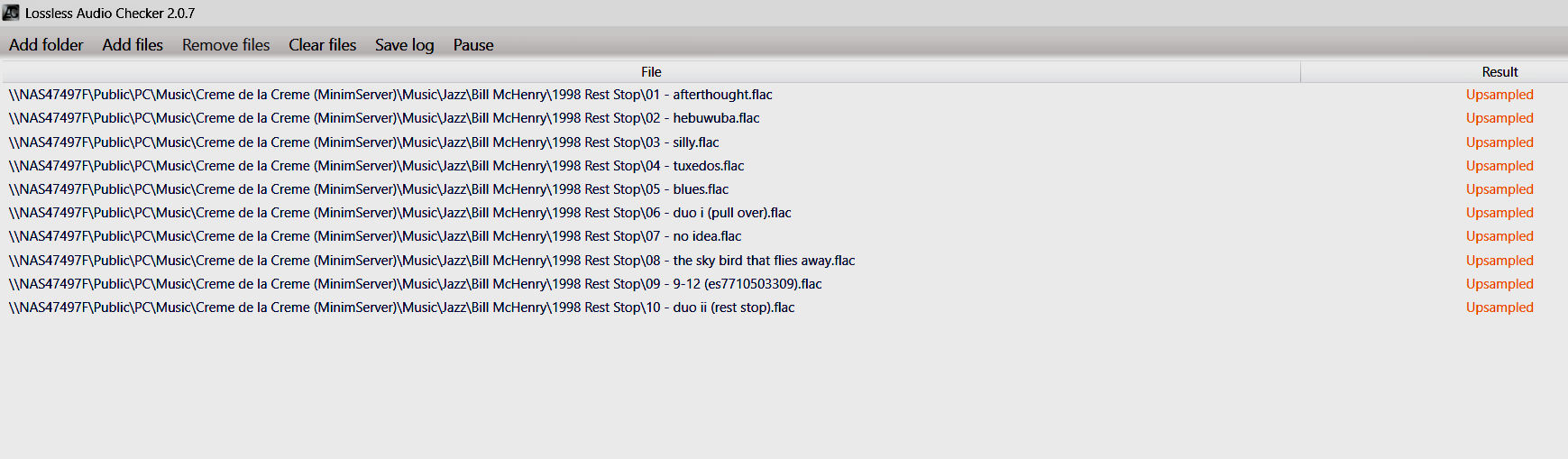Highlight the 07 - no idea.flac row
Screen dimensions: 1568x459
click(784, 236)
